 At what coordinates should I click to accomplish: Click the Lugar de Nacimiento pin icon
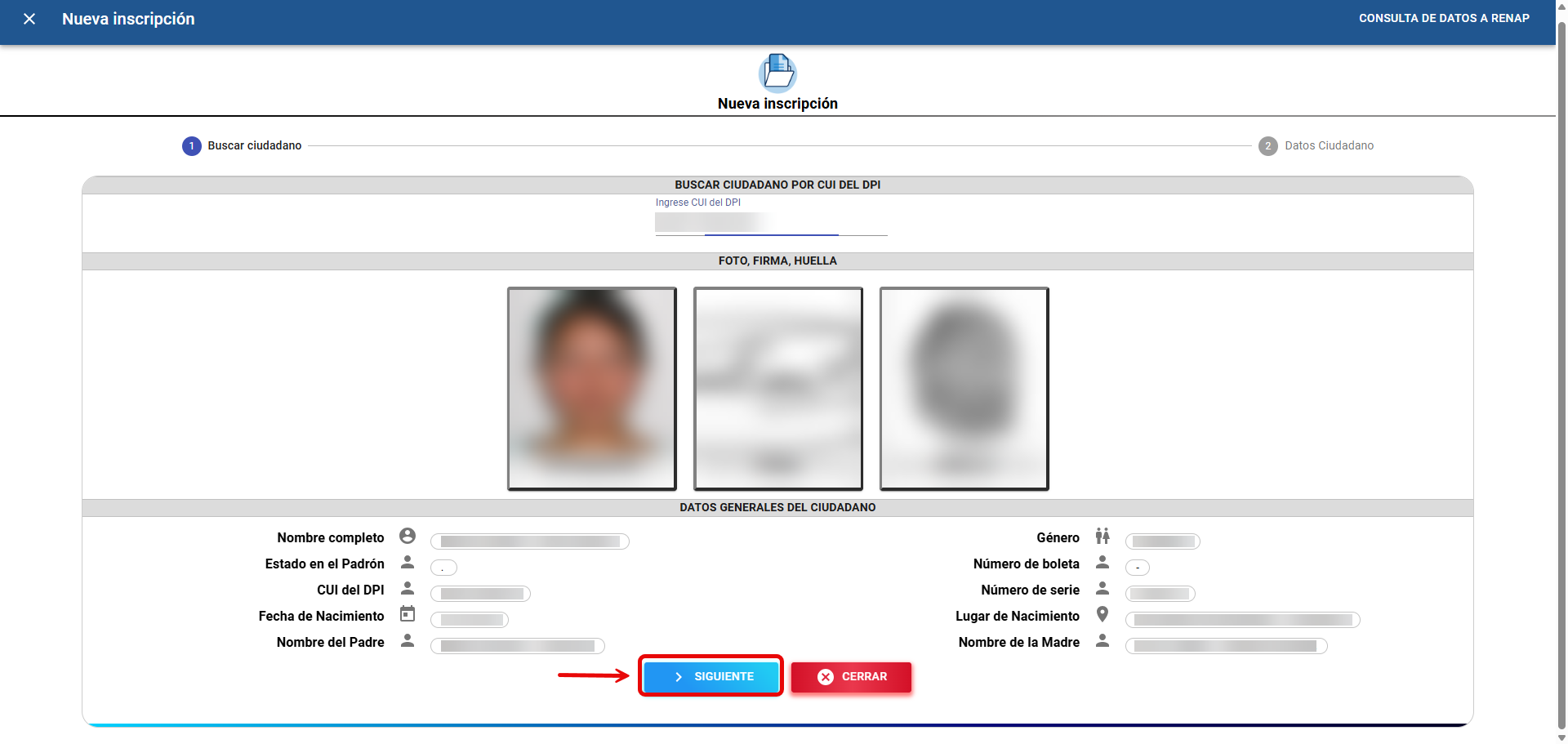1102,614
